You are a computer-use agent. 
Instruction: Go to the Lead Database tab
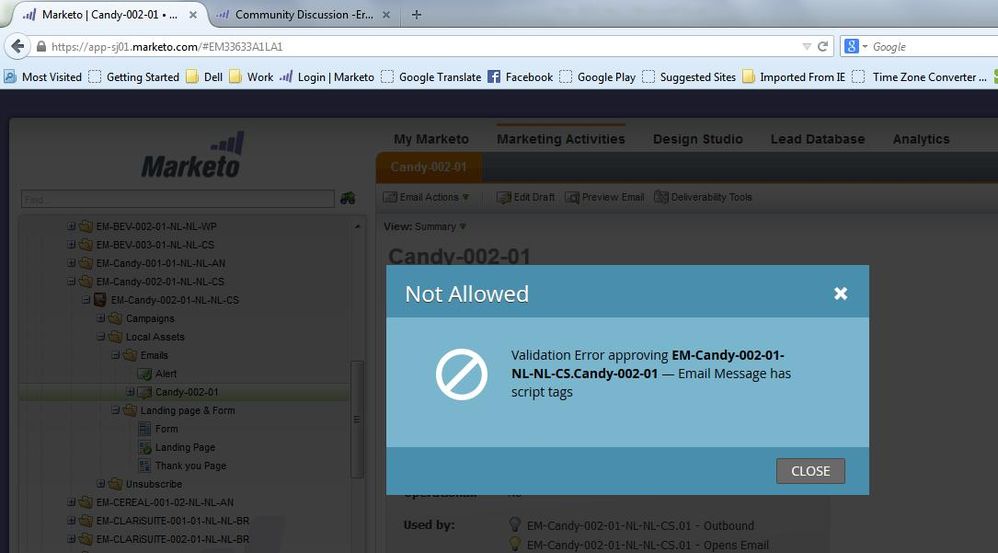point(817,139)
